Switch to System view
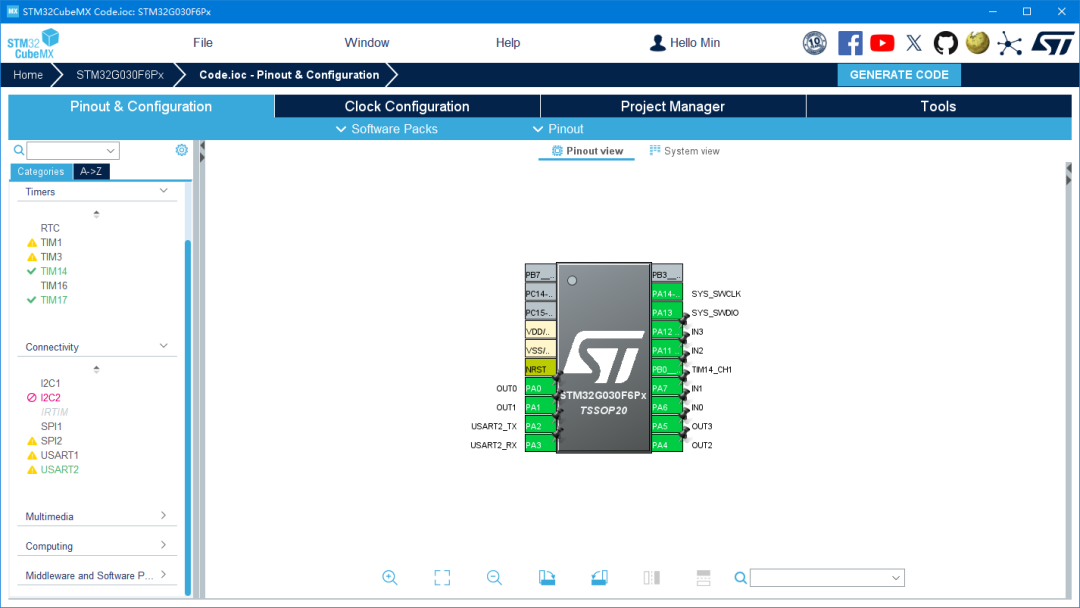Screen dimensions: 1080x608 (685, 151)
